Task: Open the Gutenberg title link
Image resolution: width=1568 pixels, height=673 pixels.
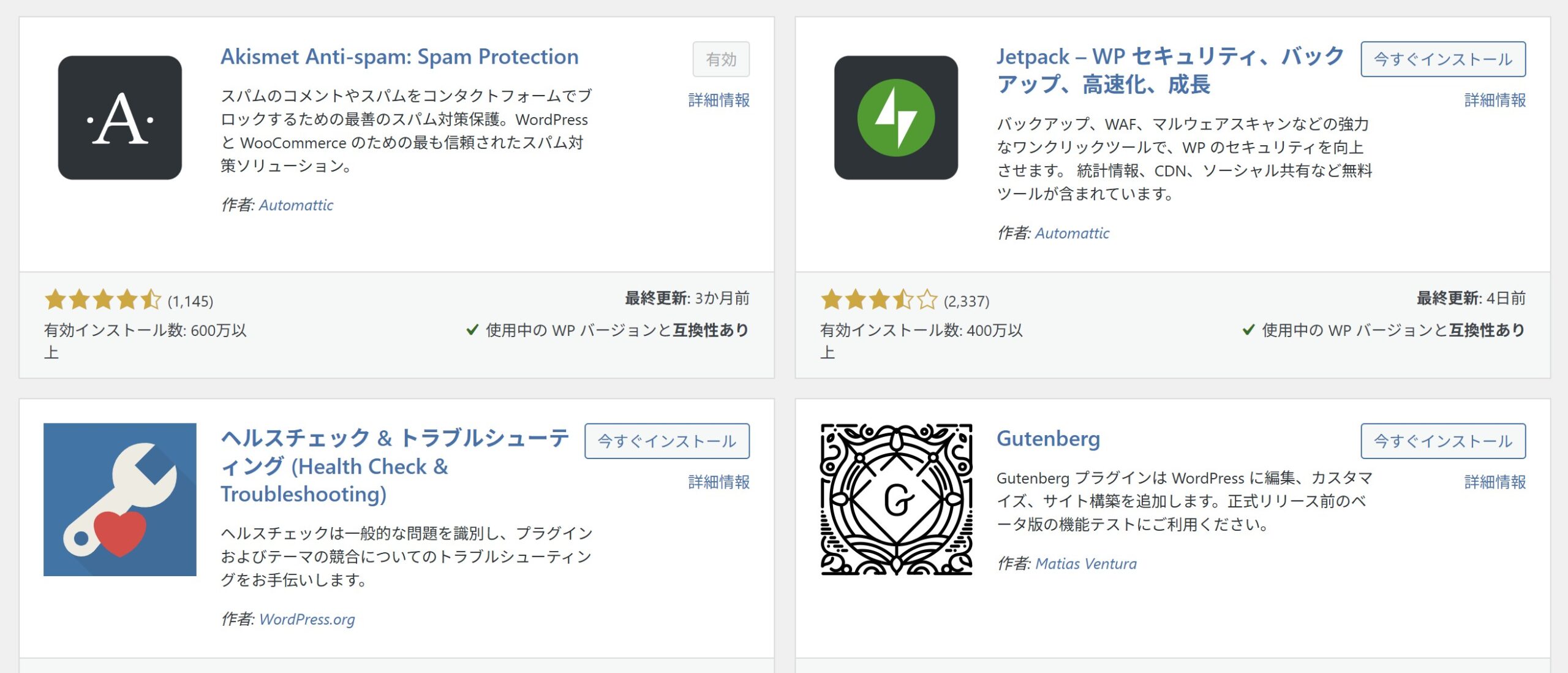Action: click(1048, 439)
